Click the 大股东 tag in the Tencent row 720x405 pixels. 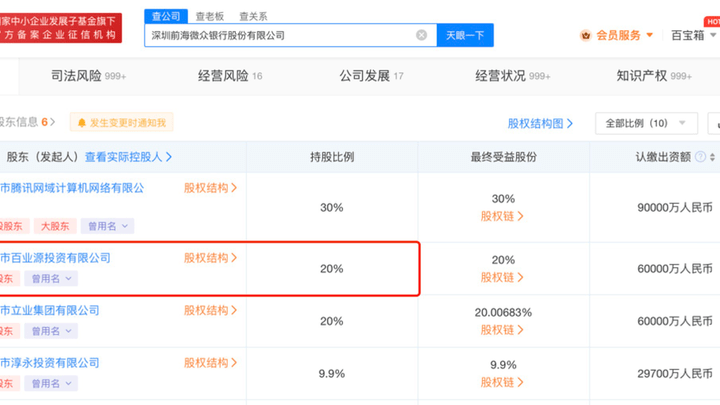pyautogui.click(x=55, y=226)
